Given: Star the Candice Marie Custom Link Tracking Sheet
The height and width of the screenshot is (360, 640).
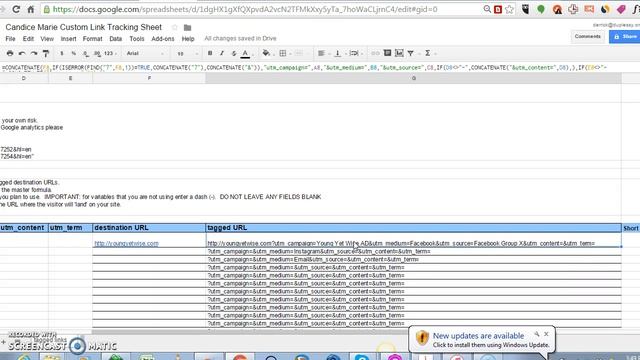Looking at the screenshot, I should pos(175,27).
